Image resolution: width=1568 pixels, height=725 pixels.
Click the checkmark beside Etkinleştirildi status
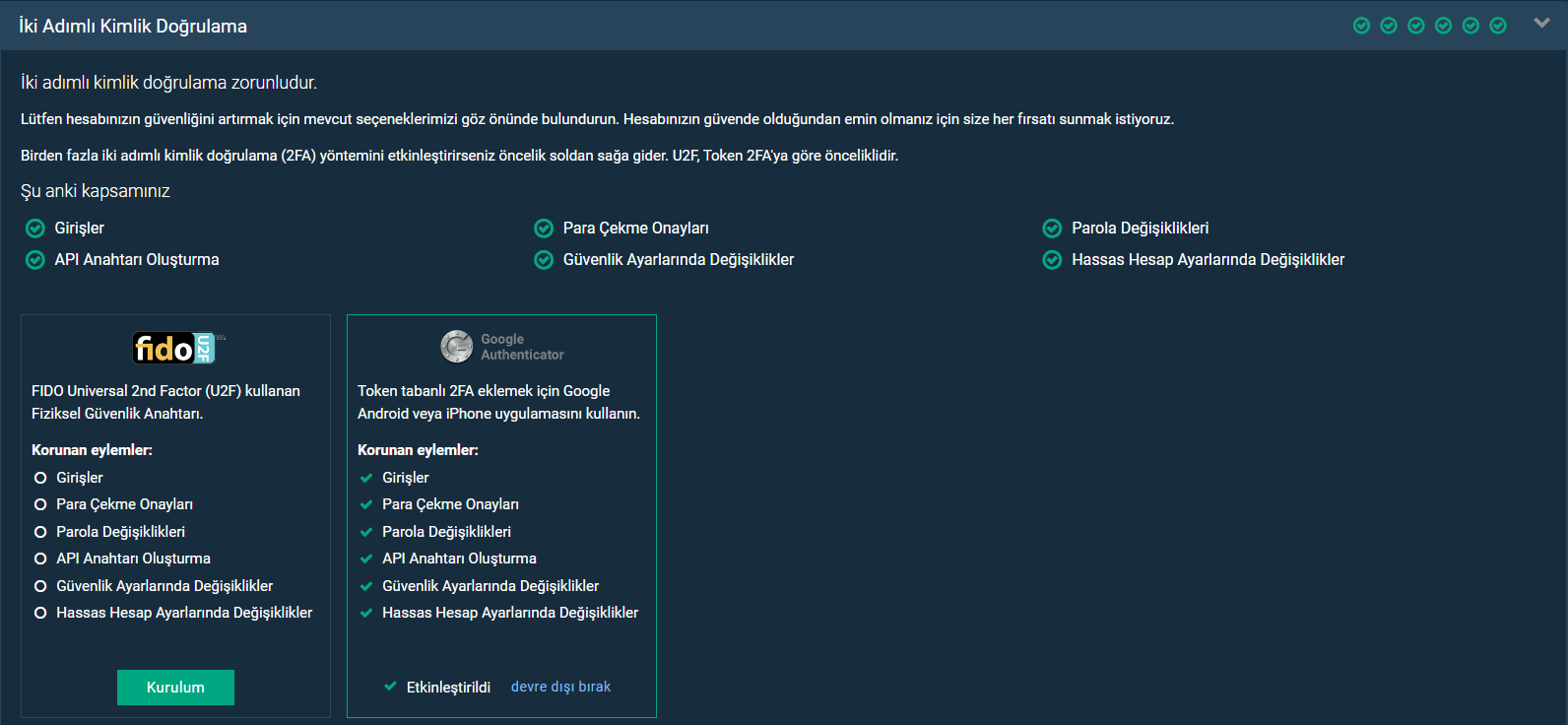[391, 687]
